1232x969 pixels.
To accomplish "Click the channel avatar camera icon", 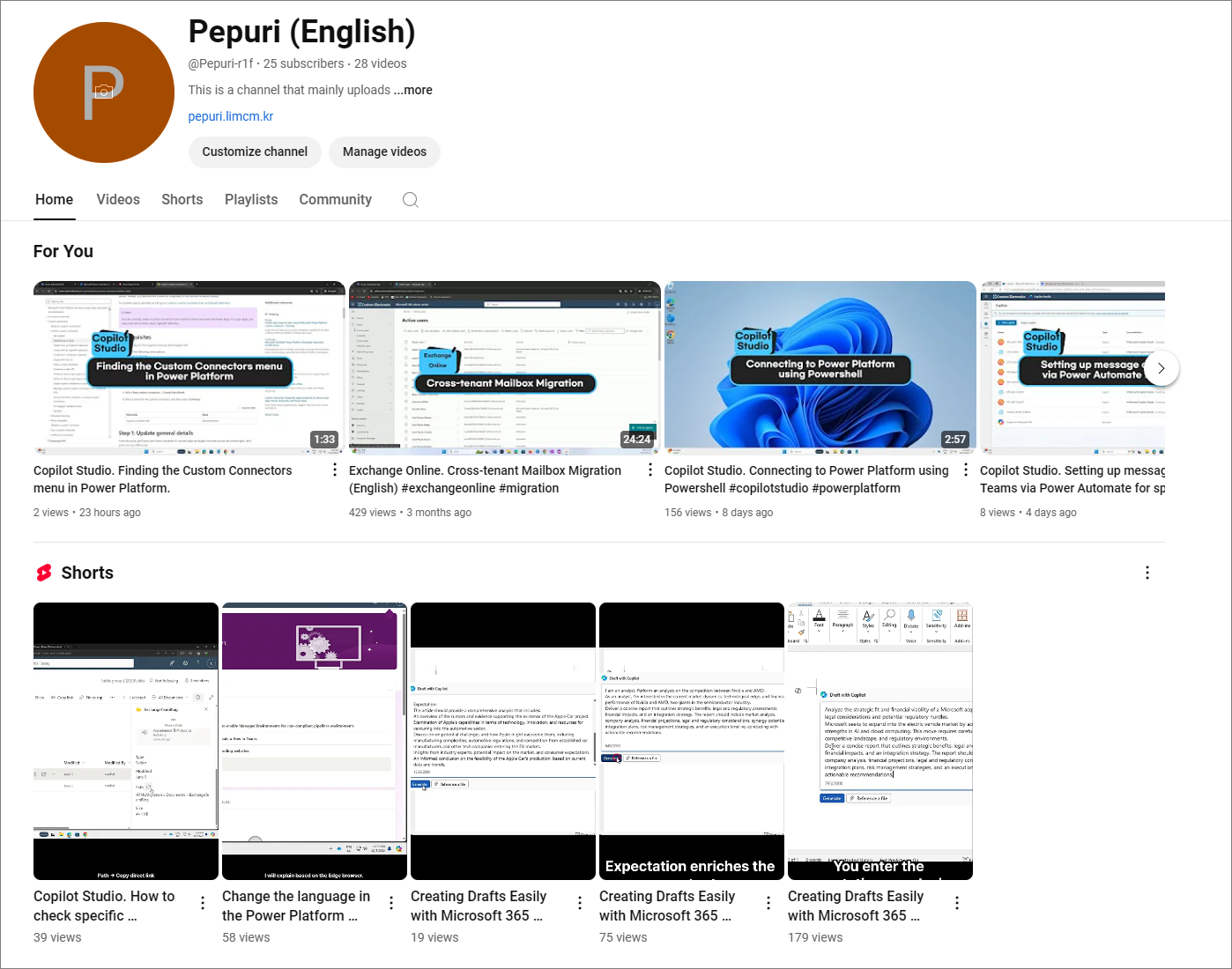I will click(104, 92).
